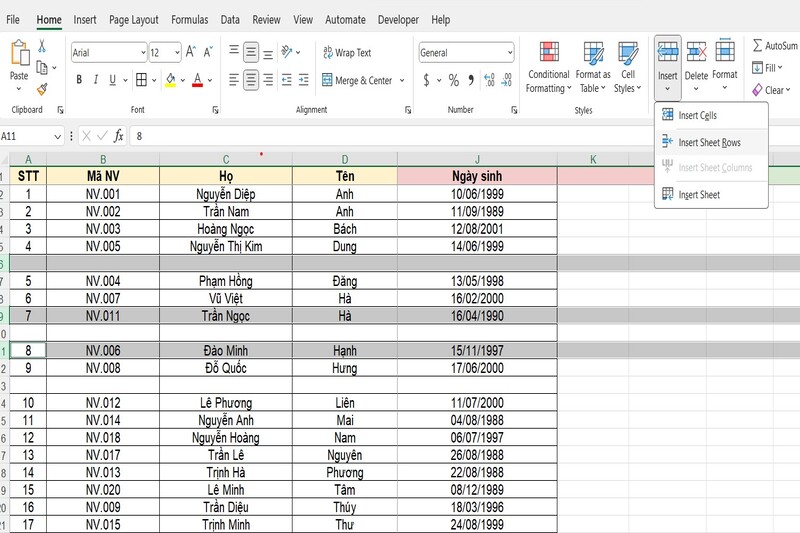
Task: Switch to the Page Layout tab
Action: 133,19
